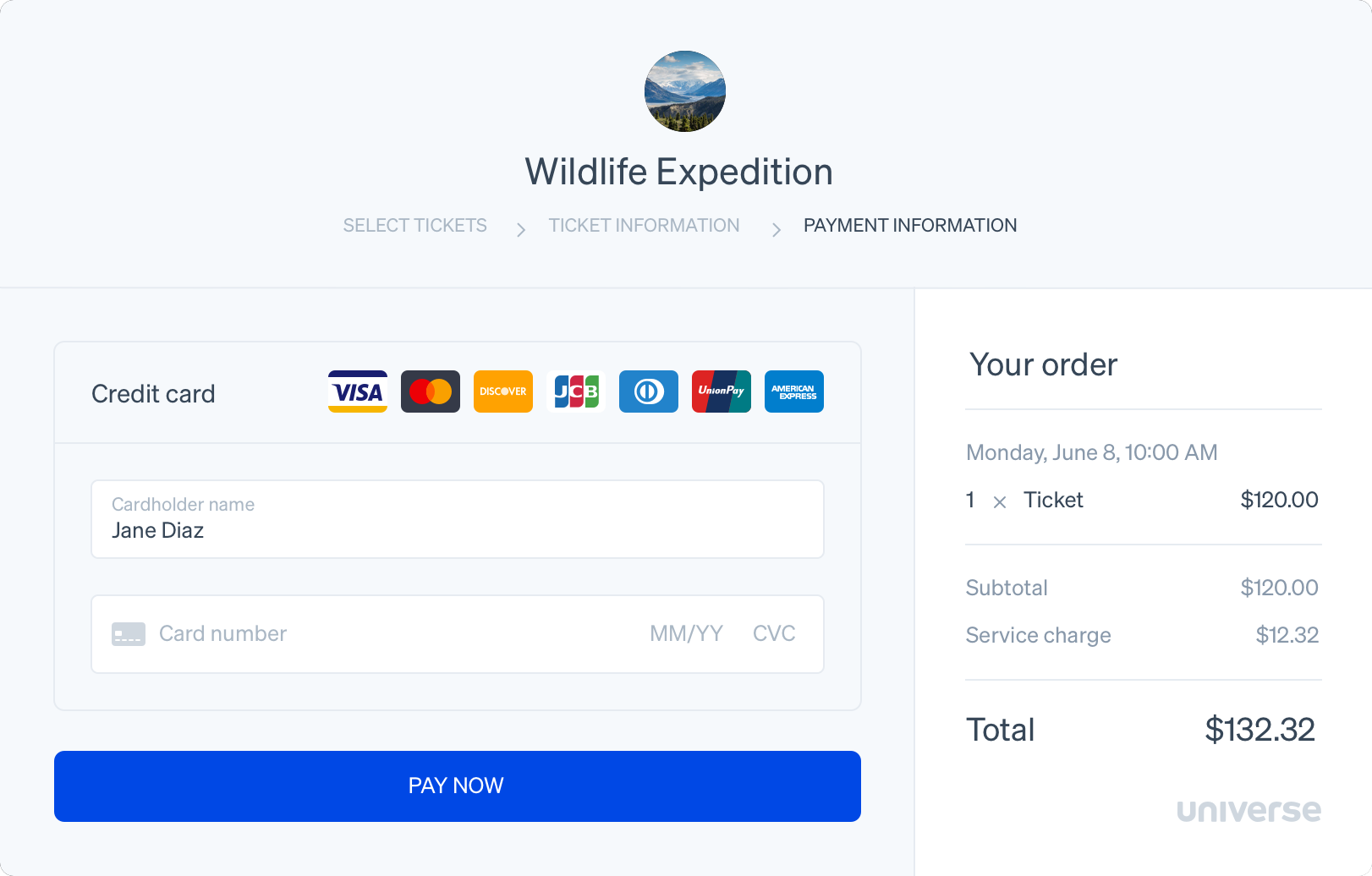Screen dimensions: 1372x876
Task: Click the American Express icon
Action: click(x=794, y=391)
